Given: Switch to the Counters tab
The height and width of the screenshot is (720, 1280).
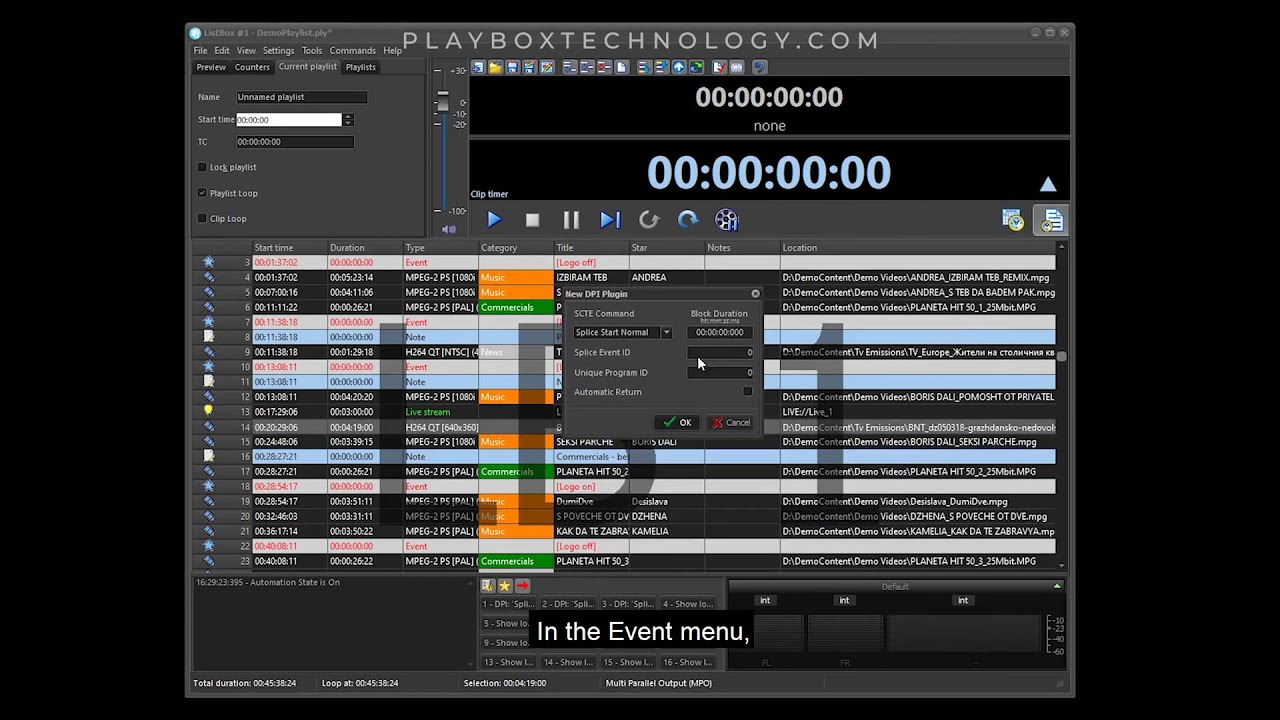Looking at the screenshot, I should coord(252,67).
